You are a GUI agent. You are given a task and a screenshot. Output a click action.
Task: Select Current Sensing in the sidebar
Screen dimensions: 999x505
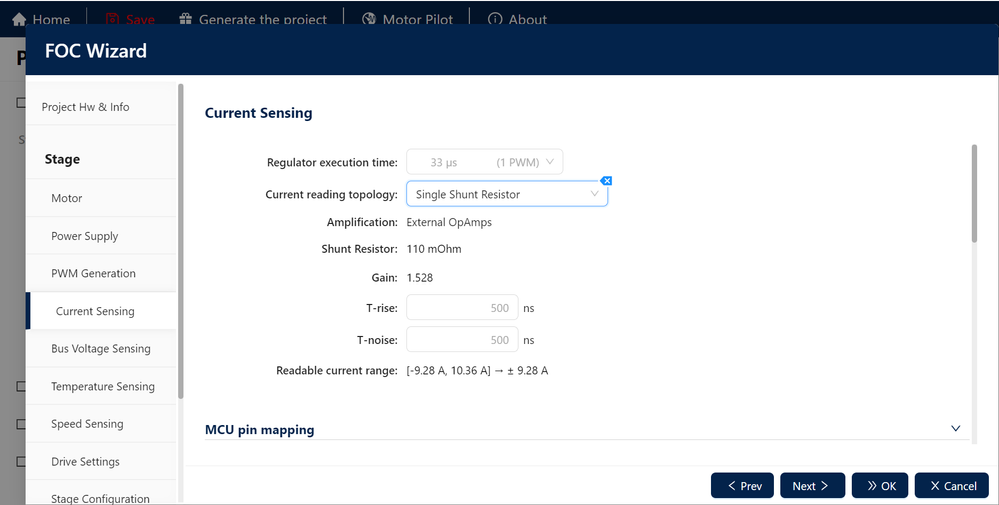pos(101,311)
